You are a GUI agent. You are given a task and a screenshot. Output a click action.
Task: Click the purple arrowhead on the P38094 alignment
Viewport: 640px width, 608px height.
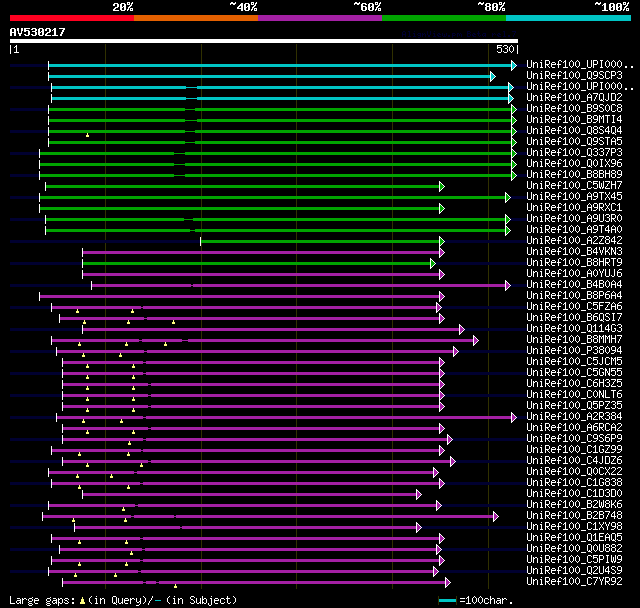(456, 351)
